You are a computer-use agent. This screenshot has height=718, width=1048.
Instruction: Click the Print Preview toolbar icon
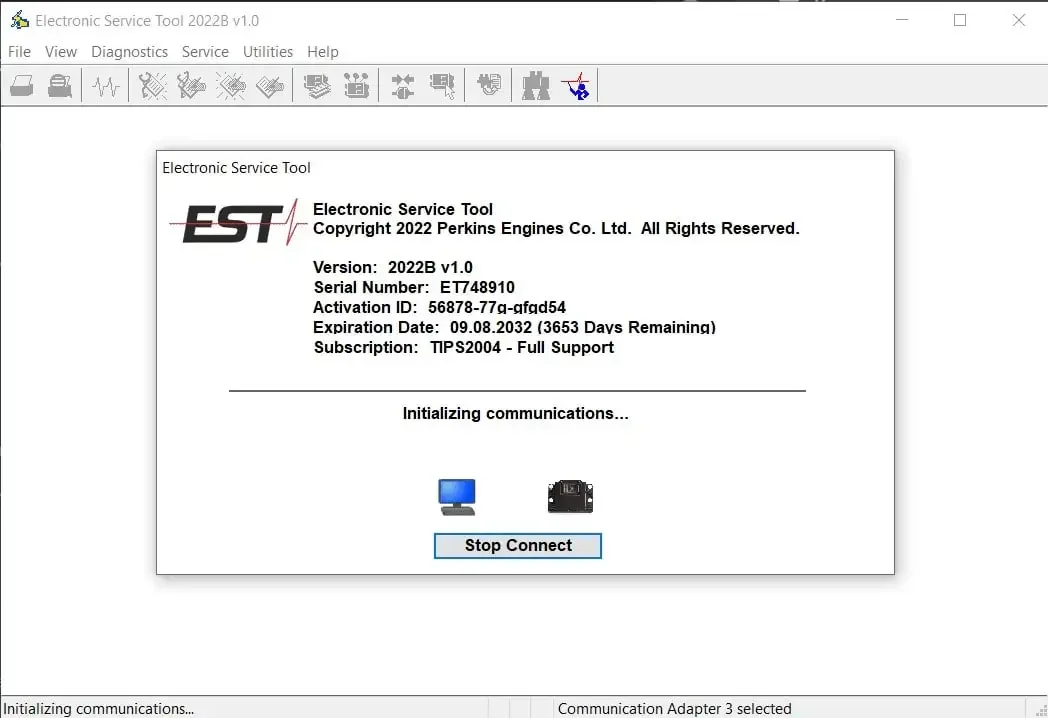60,86
